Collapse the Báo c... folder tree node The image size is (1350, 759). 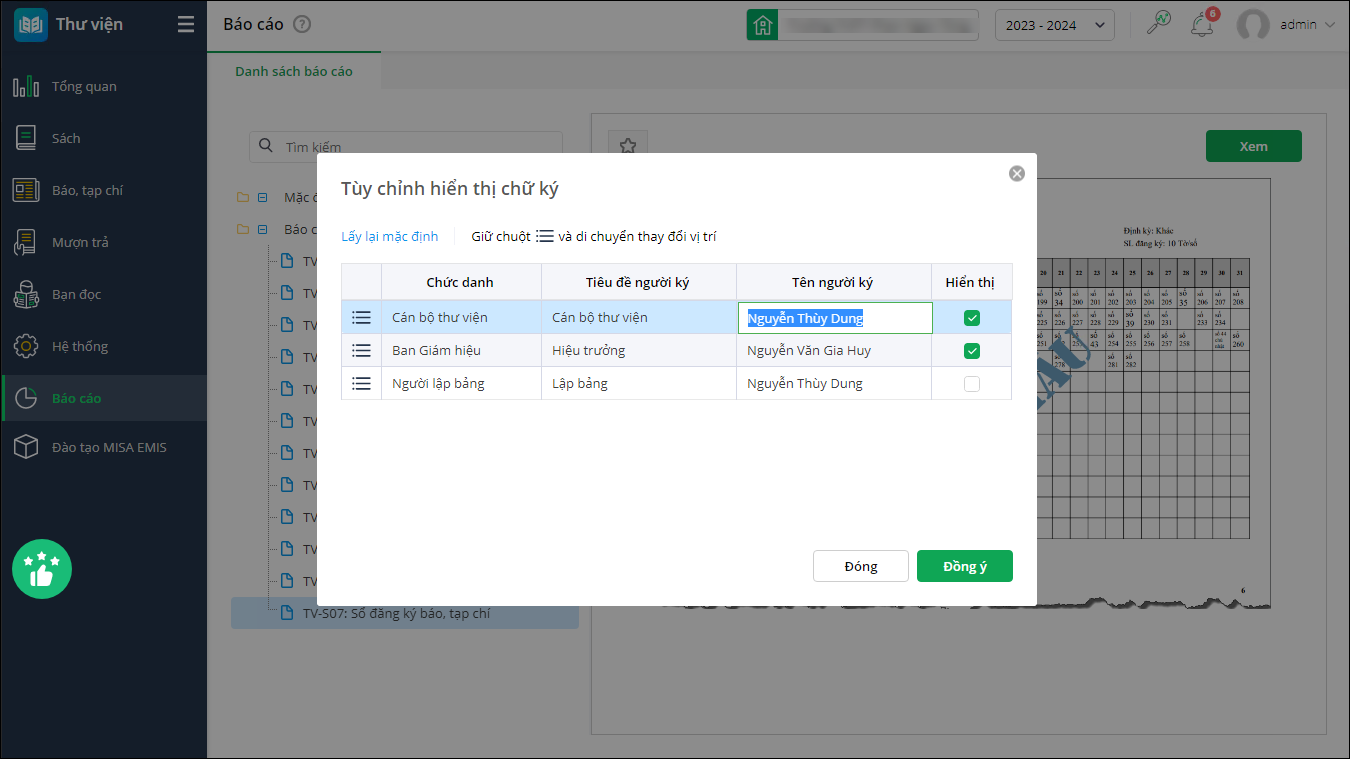click(x=263, y=230)
